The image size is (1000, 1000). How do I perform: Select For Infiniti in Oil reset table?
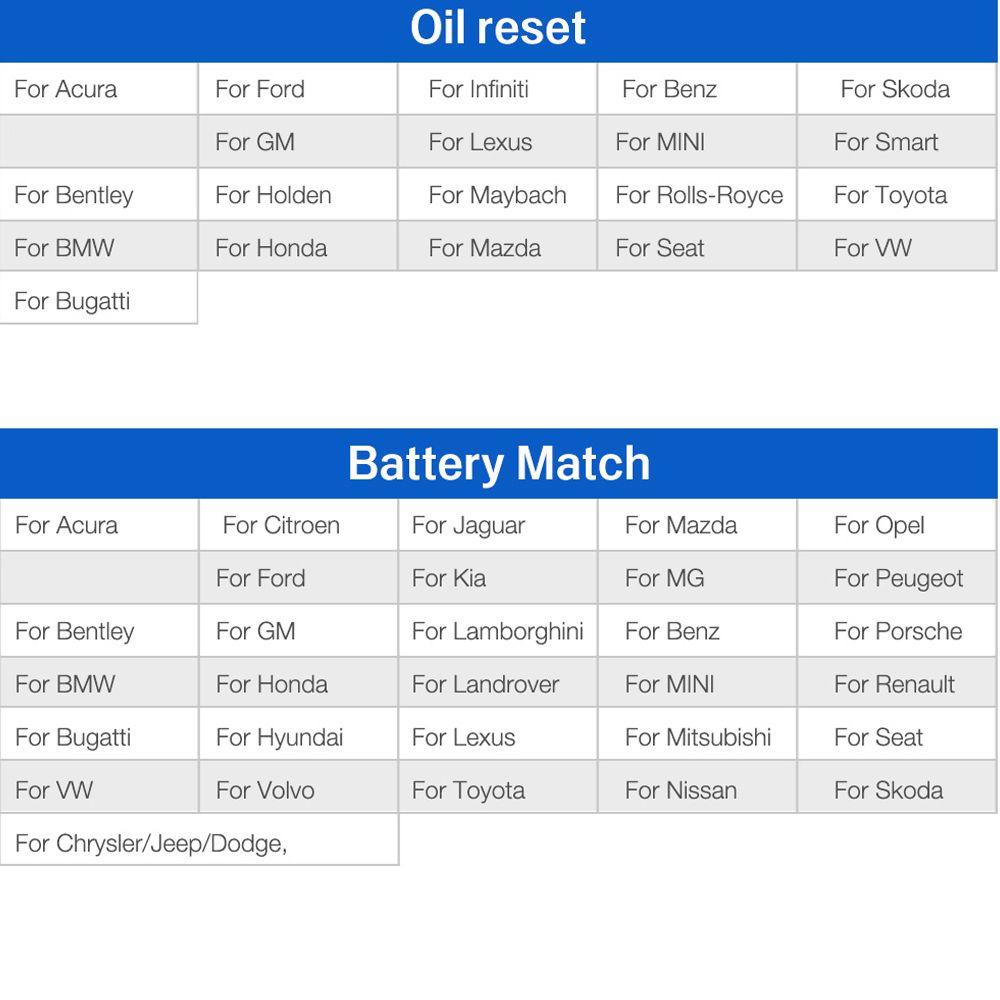click(x=497, y=89)
